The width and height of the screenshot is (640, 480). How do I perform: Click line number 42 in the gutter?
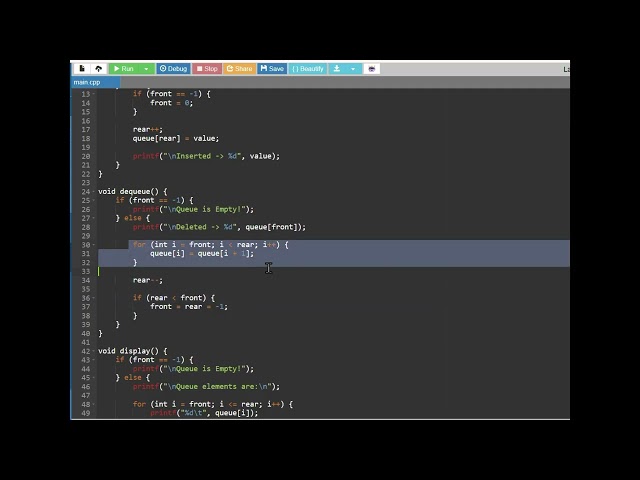tap(86, 351)
